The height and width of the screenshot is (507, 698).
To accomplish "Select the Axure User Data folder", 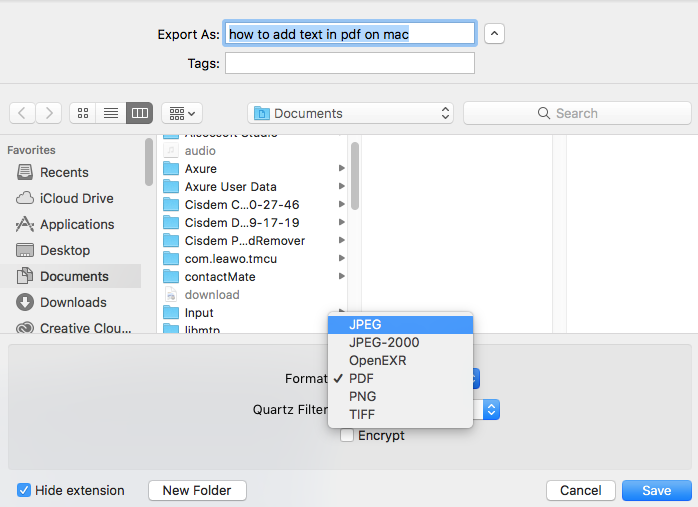I will 252,187.
